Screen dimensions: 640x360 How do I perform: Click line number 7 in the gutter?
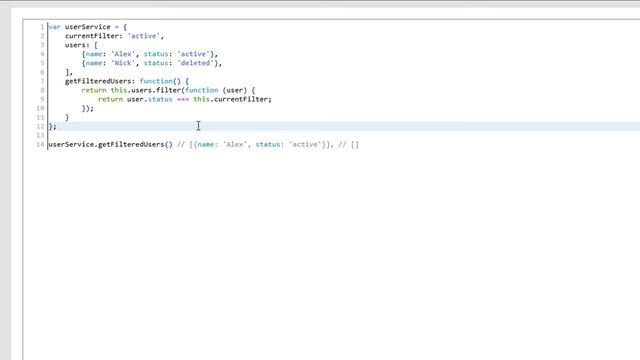coord(42,81)
